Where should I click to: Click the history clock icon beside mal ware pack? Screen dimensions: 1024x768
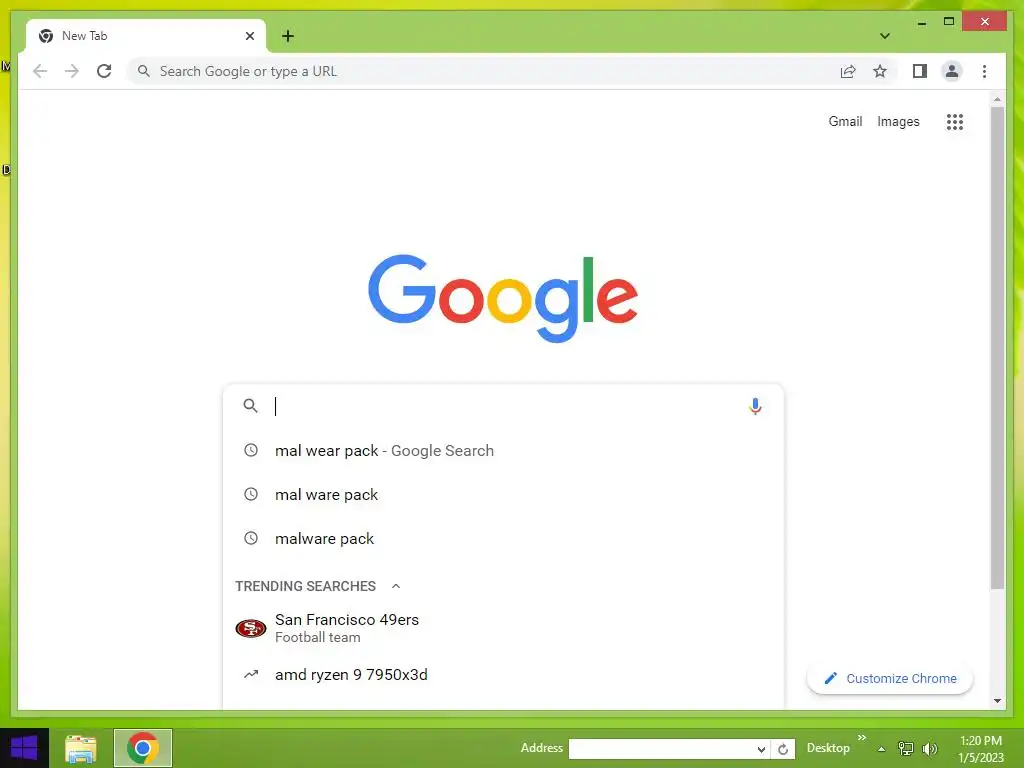click(251, 494)
